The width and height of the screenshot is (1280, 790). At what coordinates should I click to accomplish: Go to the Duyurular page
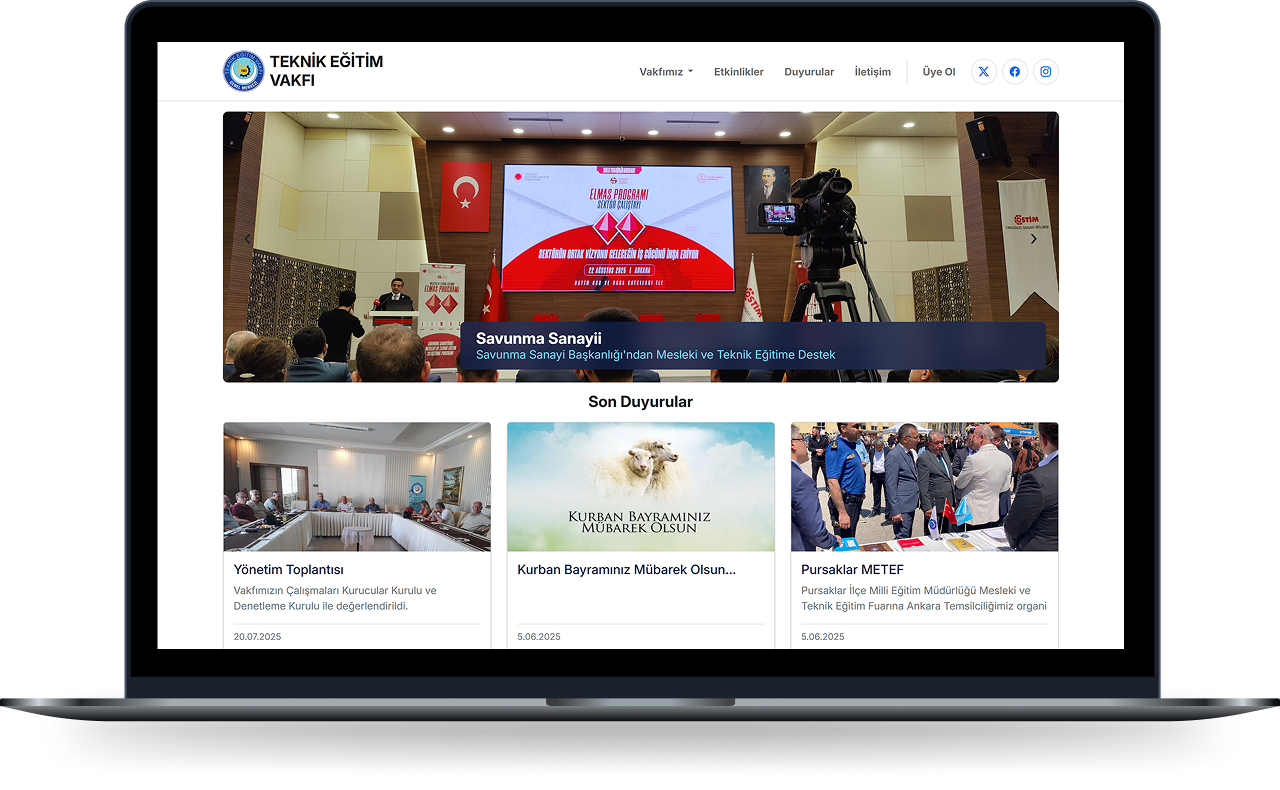(x=809, y=72)
